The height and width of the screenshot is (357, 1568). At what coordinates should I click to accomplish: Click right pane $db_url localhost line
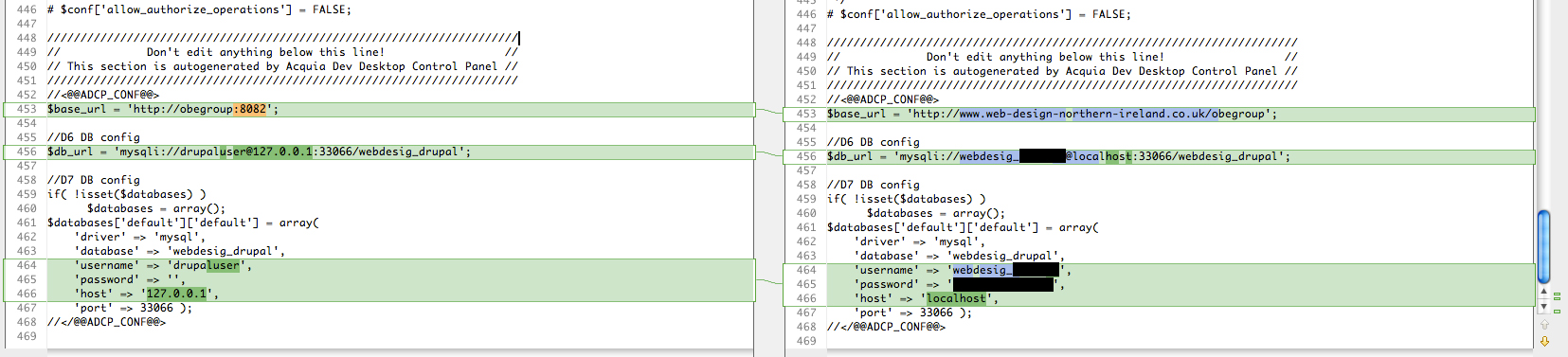point(1058,156)
